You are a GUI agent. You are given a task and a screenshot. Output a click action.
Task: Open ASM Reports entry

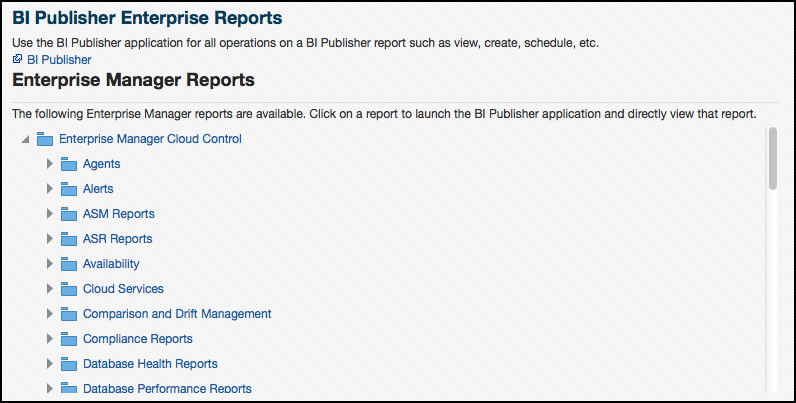tap(119, 214)
